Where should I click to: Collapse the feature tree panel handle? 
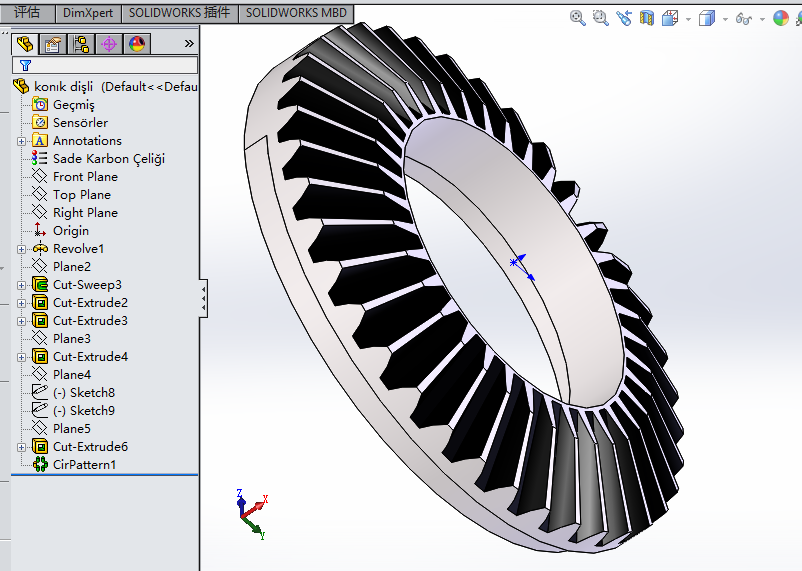204,298
